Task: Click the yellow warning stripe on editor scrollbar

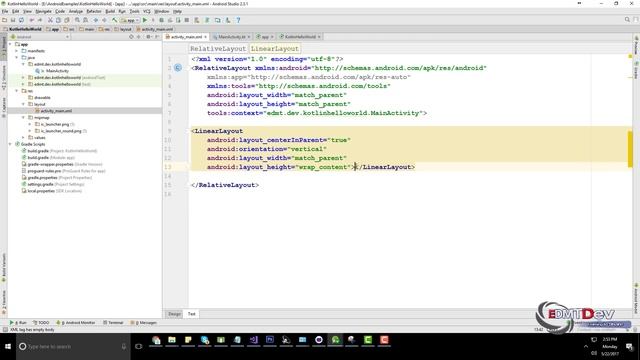Action: (630, 149)
